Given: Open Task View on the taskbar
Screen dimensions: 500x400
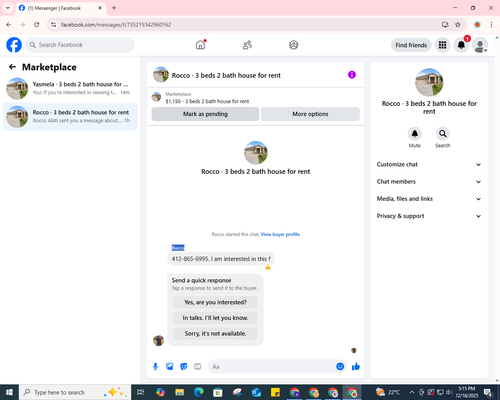Looking at the screenshot, I should point(141,392).
